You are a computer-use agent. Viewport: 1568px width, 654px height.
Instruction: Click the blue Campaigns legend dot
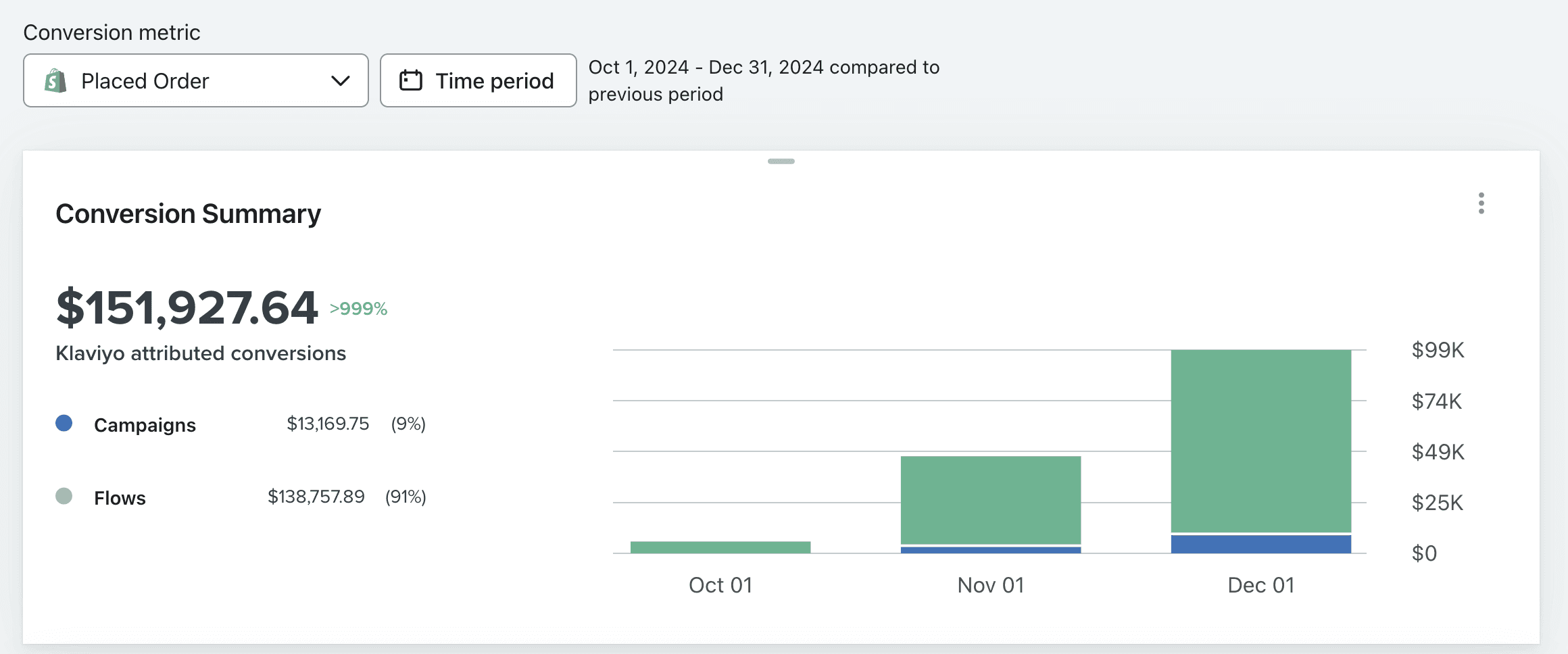64,424
